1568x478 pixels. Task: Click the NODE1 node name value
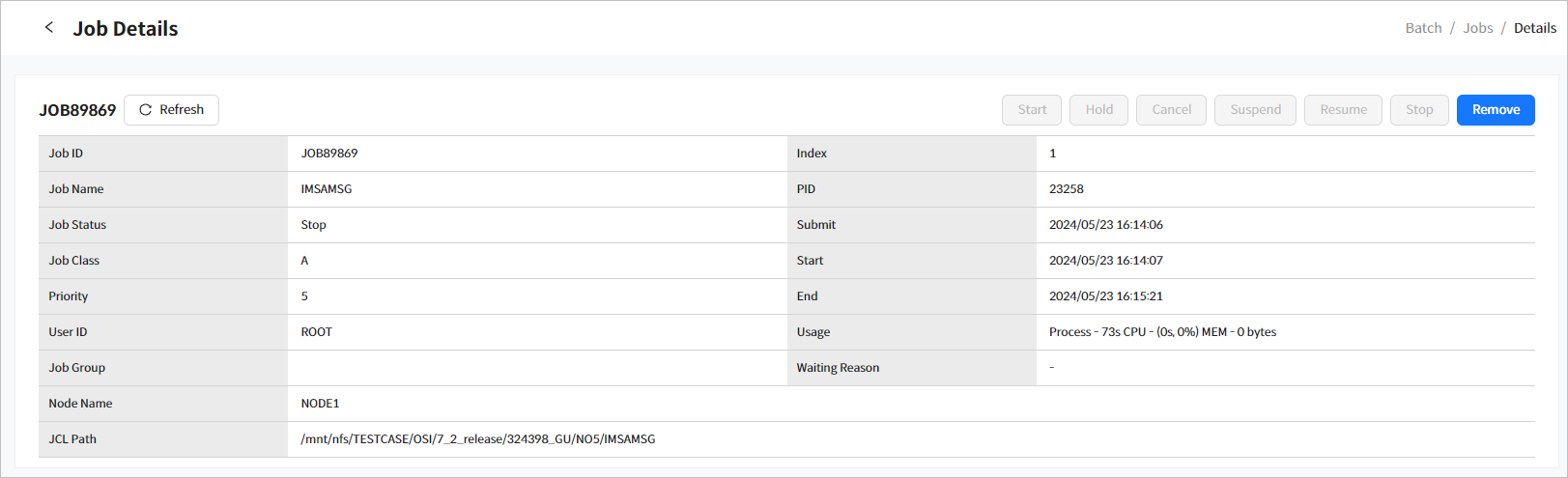pos(320,404)
